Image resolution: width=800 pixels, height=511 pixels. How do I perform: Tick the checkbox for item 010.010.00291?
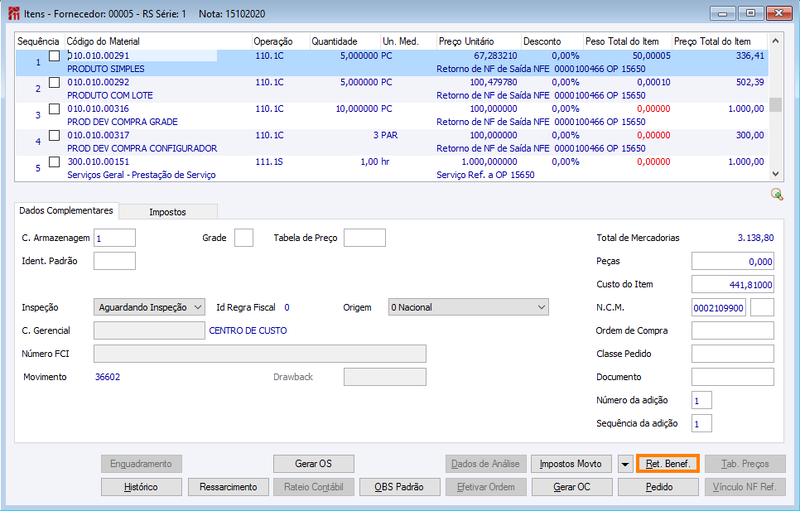pos(54,56)
